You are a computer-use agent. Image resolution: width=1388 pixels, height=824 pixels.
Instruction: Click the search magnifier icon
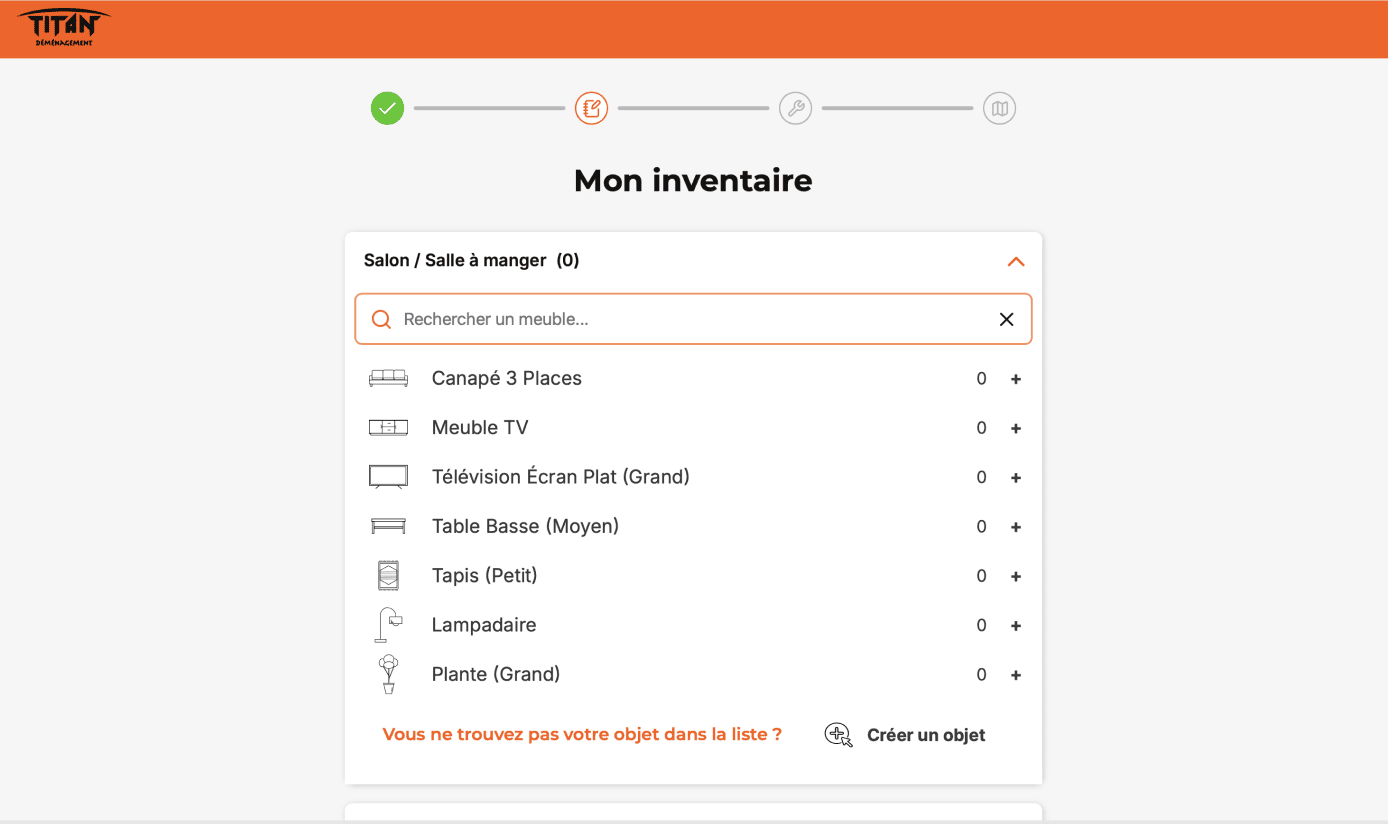381,319
